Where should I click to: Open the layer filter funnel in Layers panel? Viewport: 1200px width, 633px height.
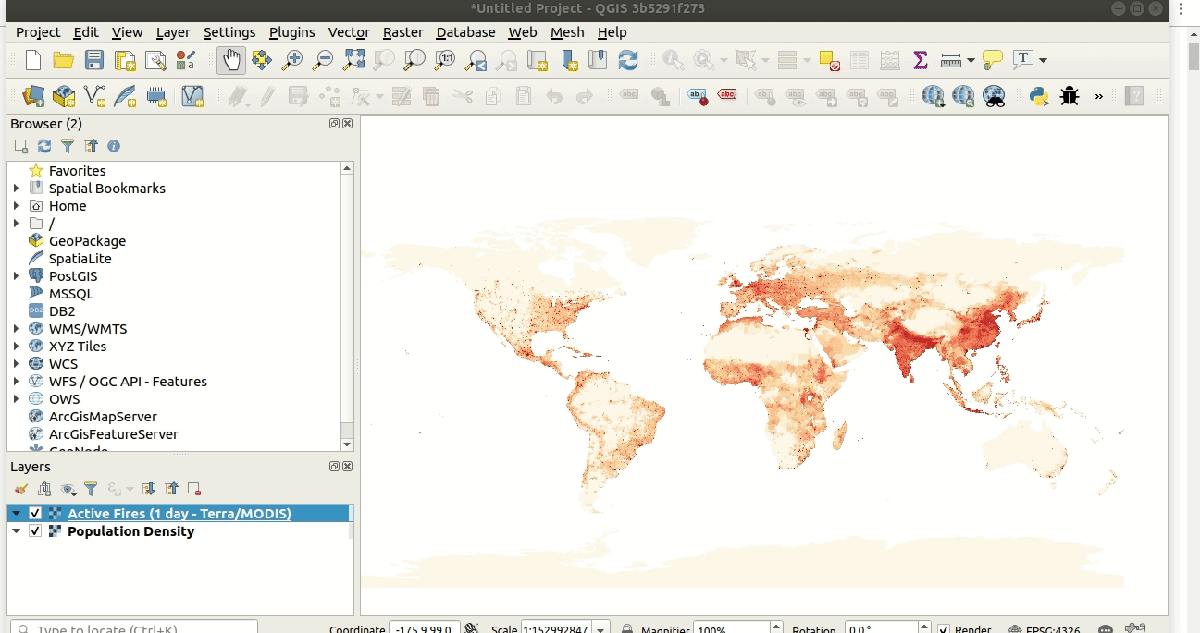point(90,489)
